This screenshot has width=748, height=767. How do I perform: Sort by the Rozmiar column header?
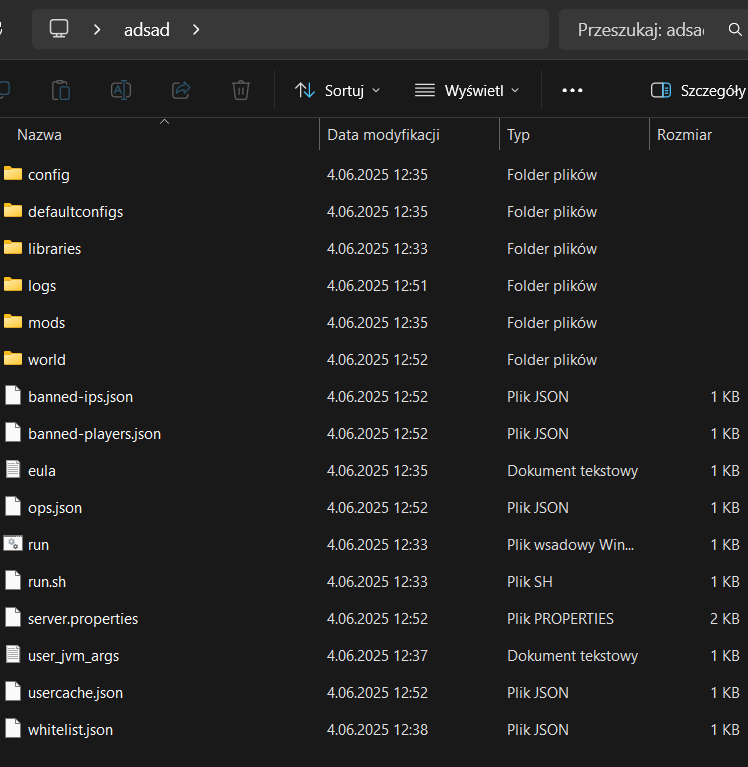(x=684, y=135)
